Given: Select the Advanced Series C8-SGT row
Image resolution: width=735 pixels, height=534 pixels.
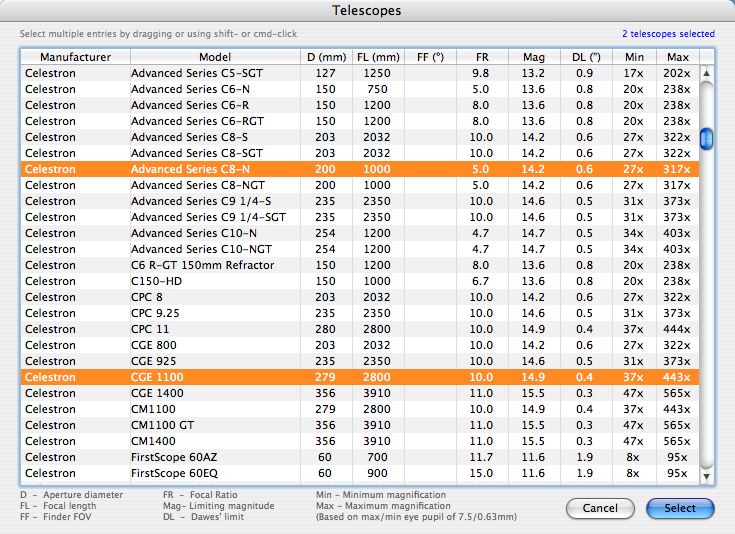Looking at the screenshot, I should click(360, 153).
